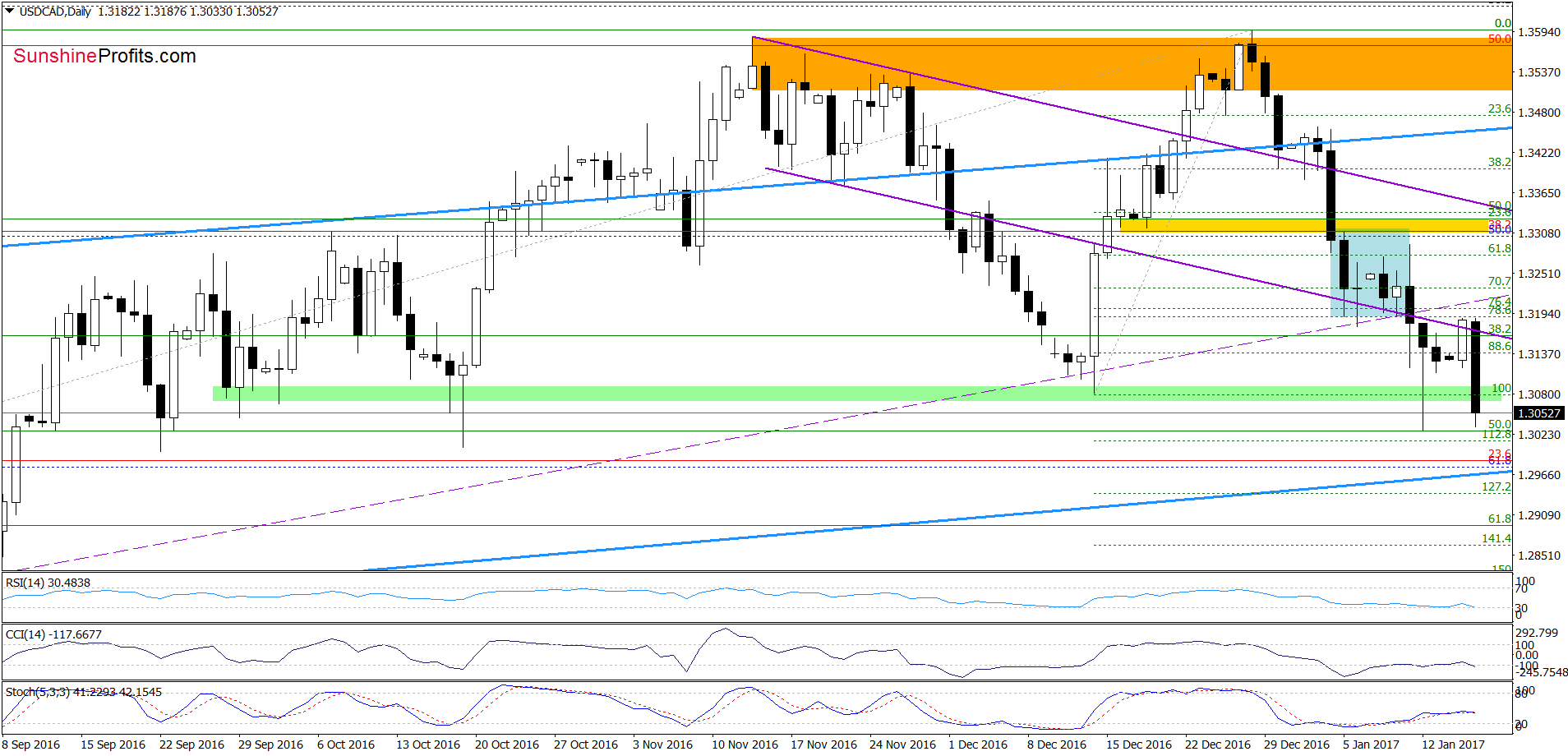Click the 27 Oct 2016 date label

click(586, 744)
